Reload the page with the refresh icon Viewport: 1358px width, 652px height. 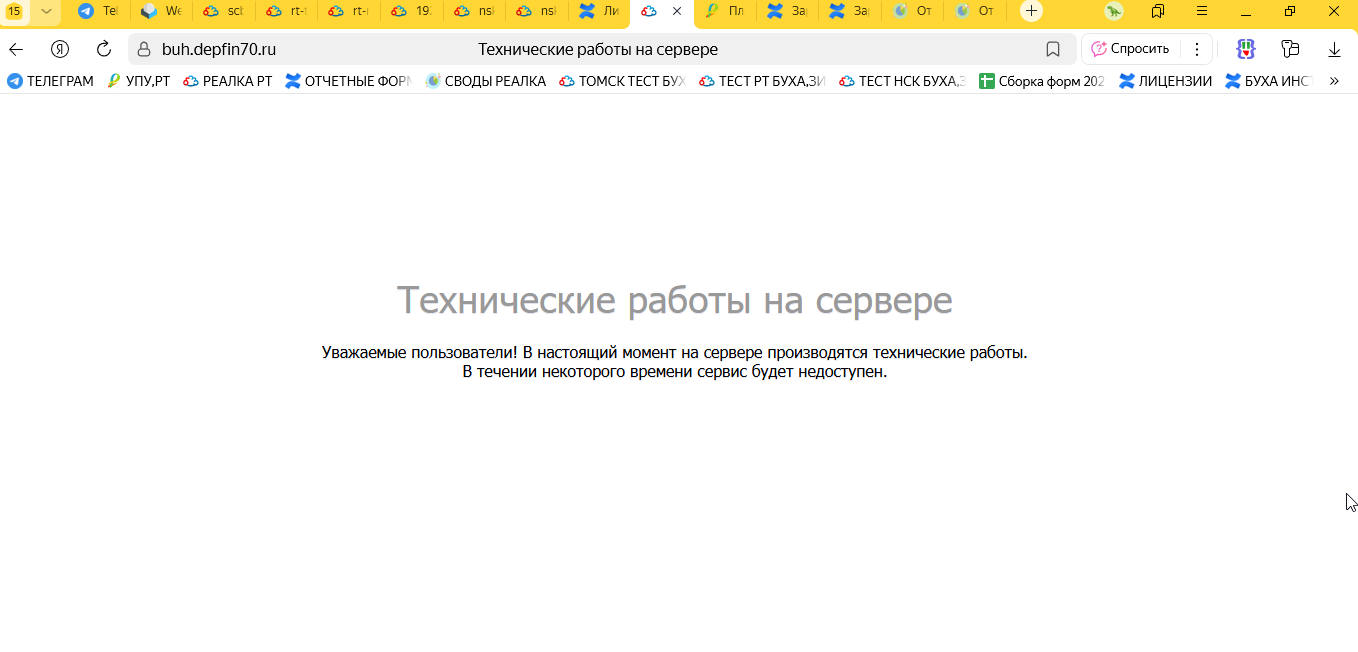[104, 49]
